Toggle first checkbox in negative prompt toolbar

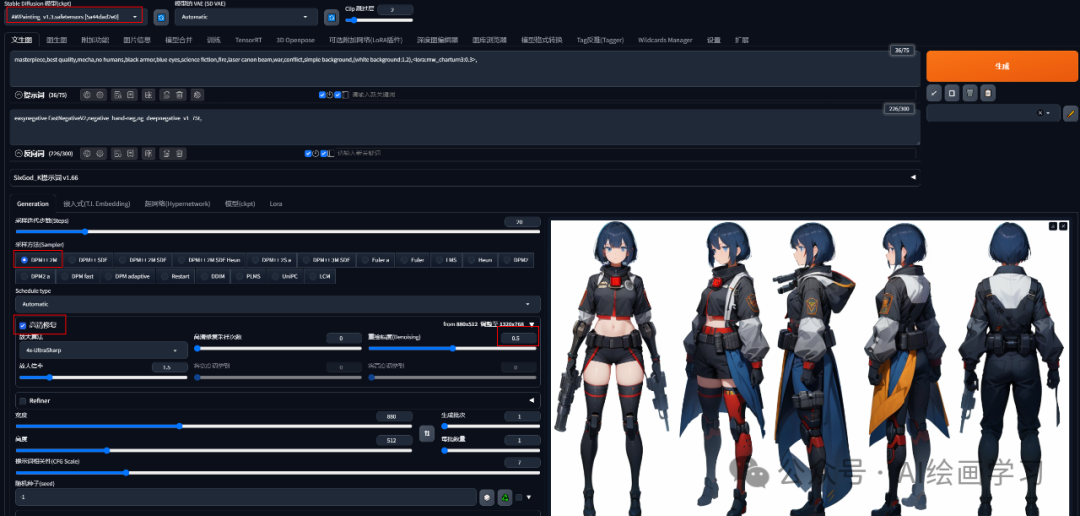point(309,153)
